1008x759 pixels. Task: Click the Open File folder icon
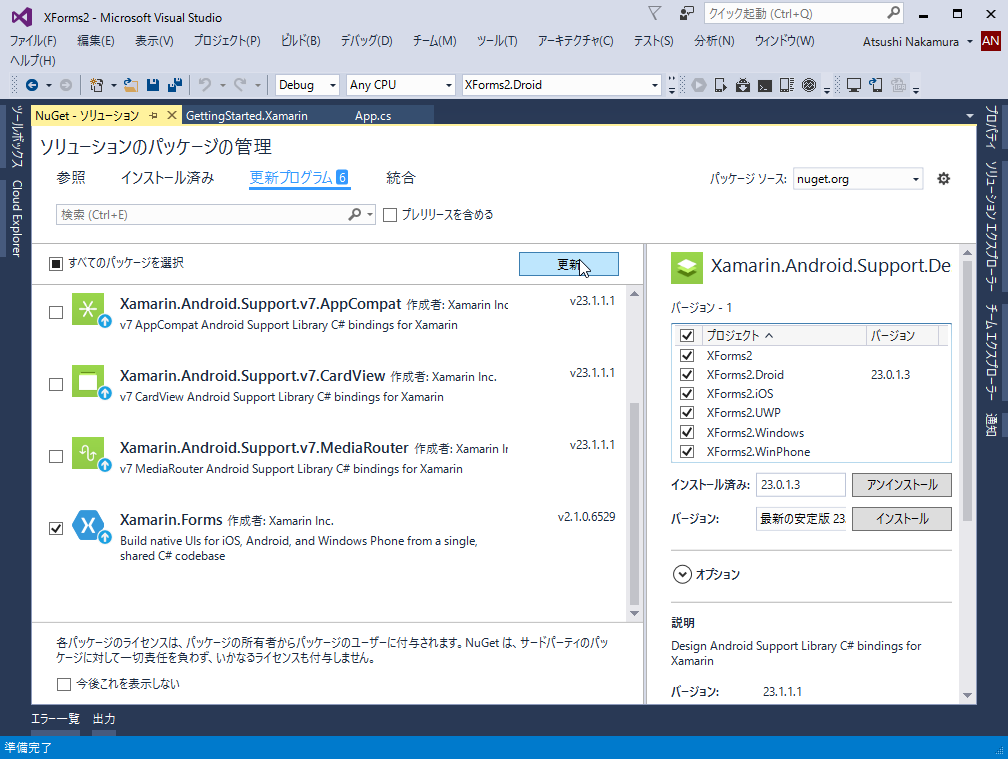coord(131,85)
